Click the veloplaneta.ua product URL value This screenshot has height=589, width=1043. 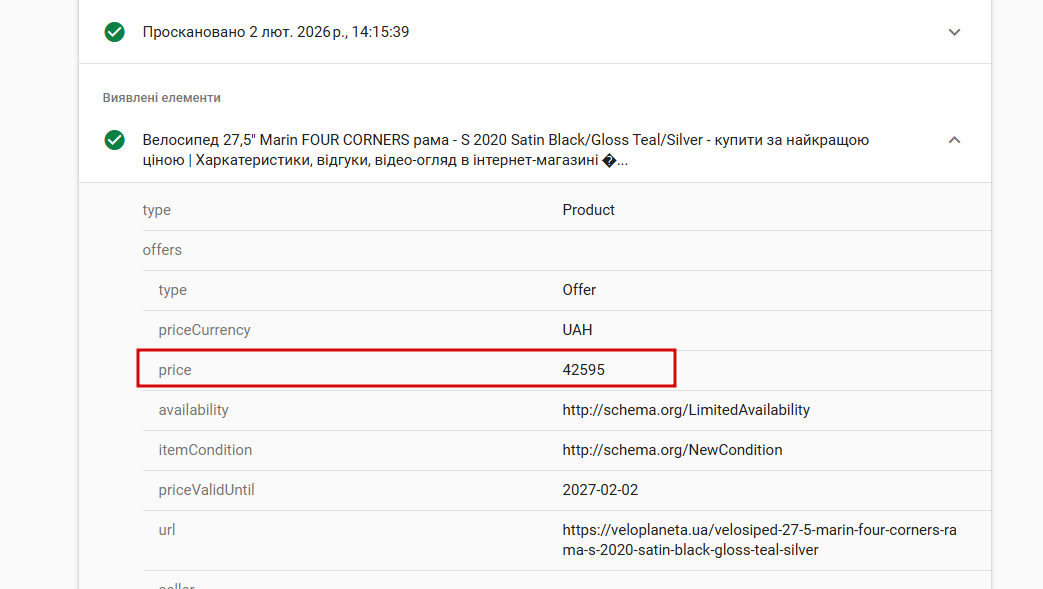pos(759,540)
